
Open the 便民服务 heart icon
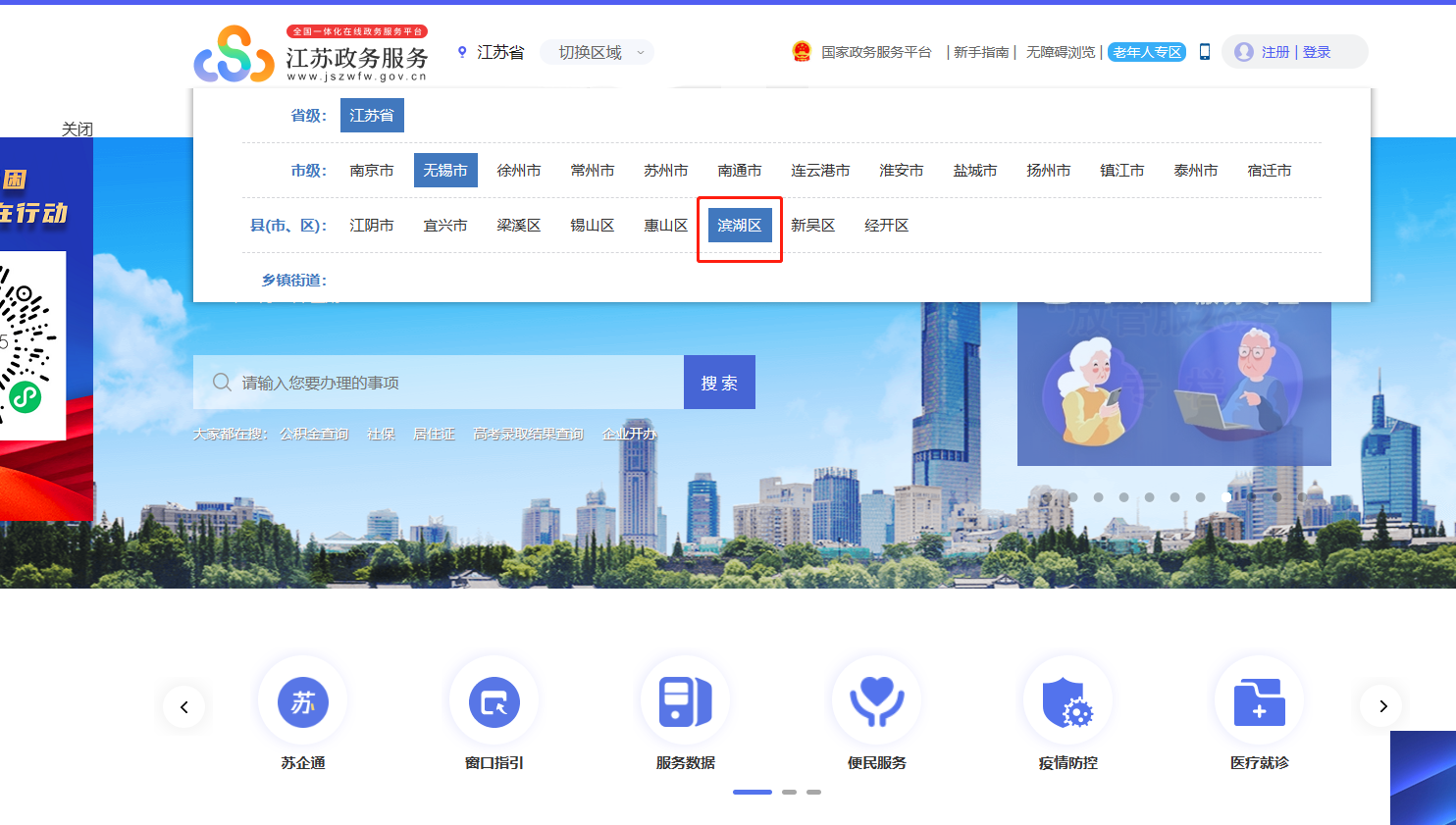[x=876, y=702]
